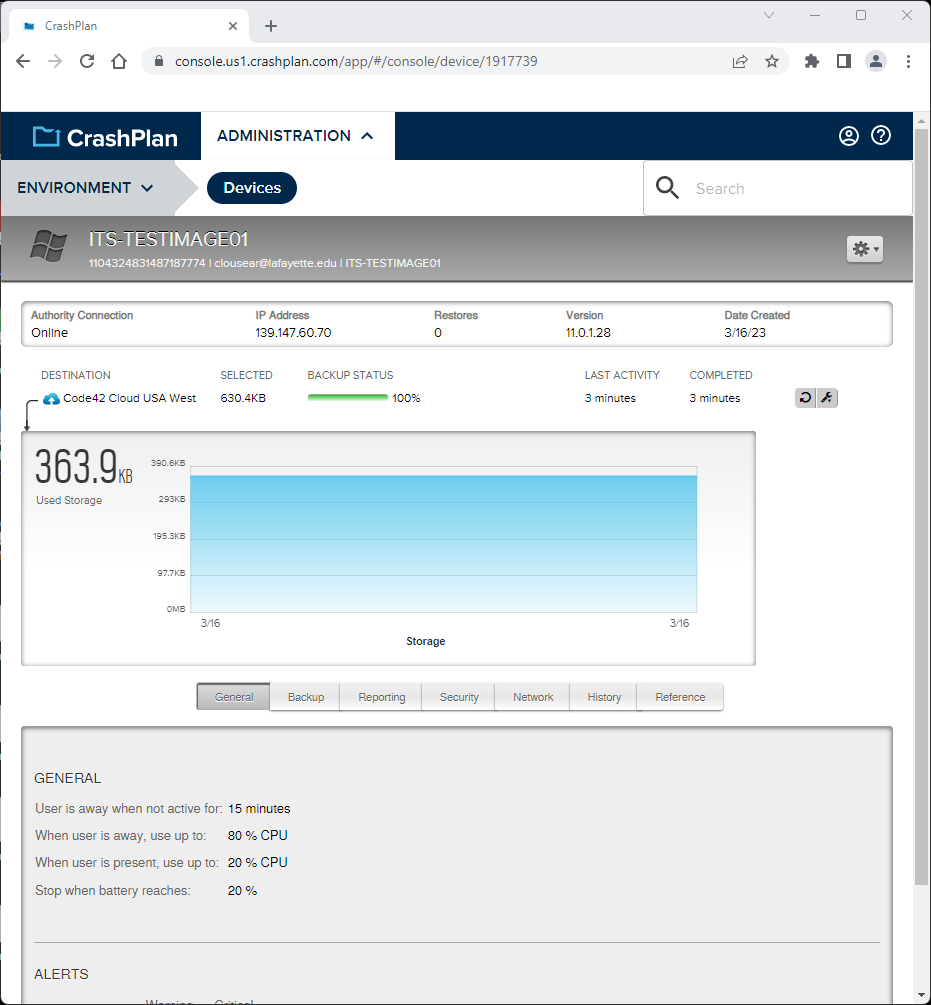Click the blue storage chart area
The image size is (931, 1005).
[443, 544]
